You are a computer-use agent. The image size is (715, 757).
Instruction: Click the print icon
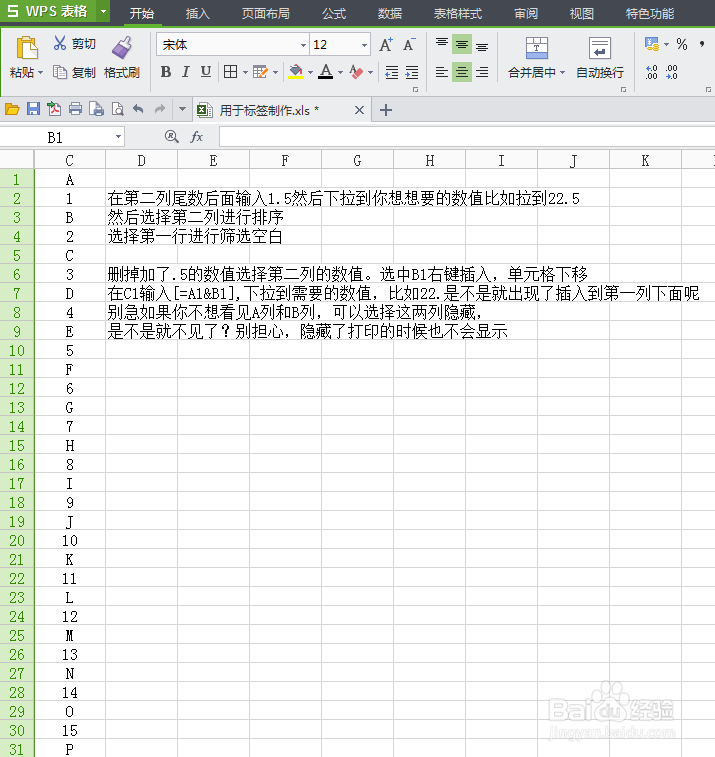pos(75,109)
